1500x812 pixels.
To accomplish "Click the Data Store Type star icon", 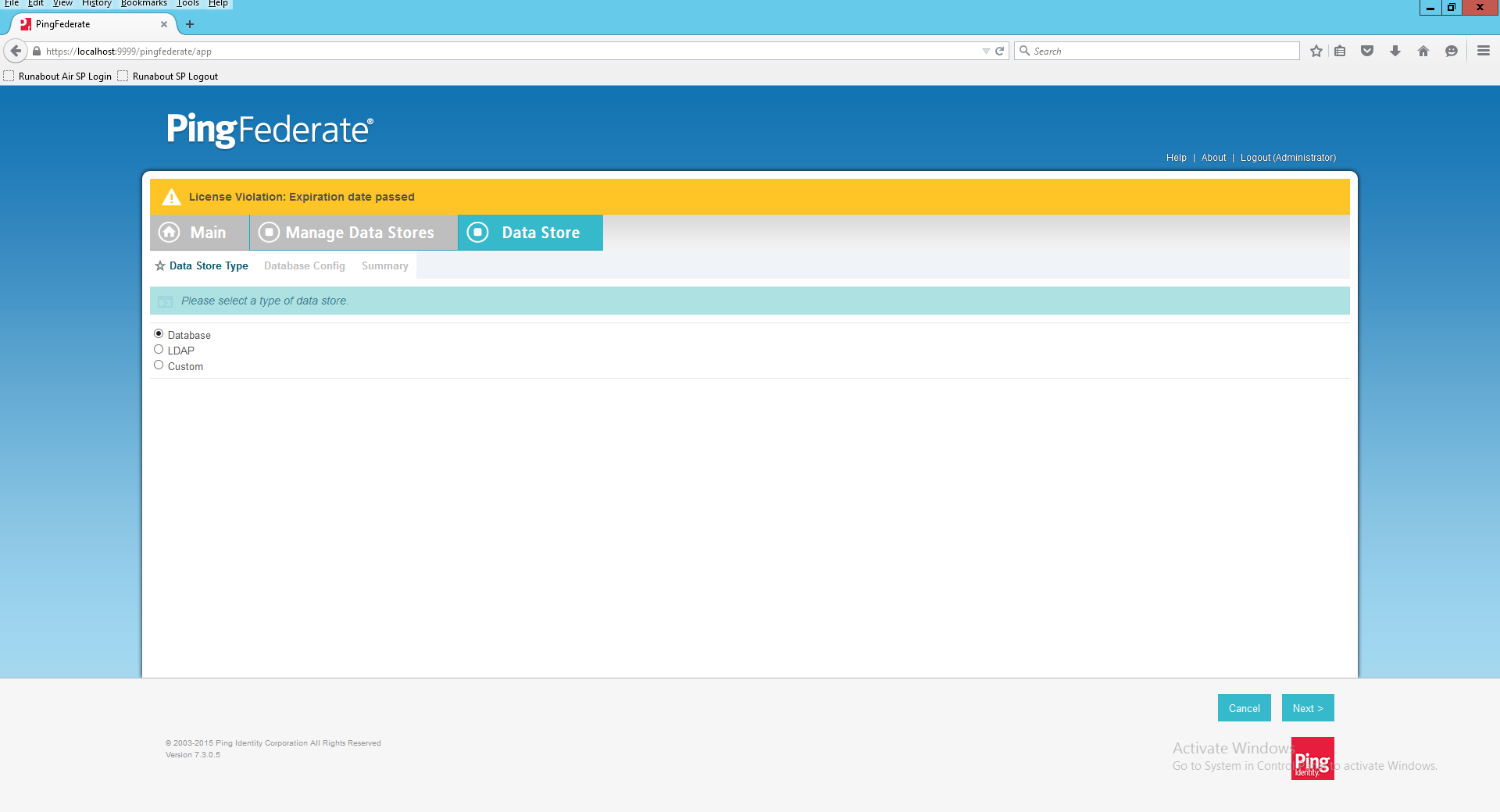I will tap(160, 265).
